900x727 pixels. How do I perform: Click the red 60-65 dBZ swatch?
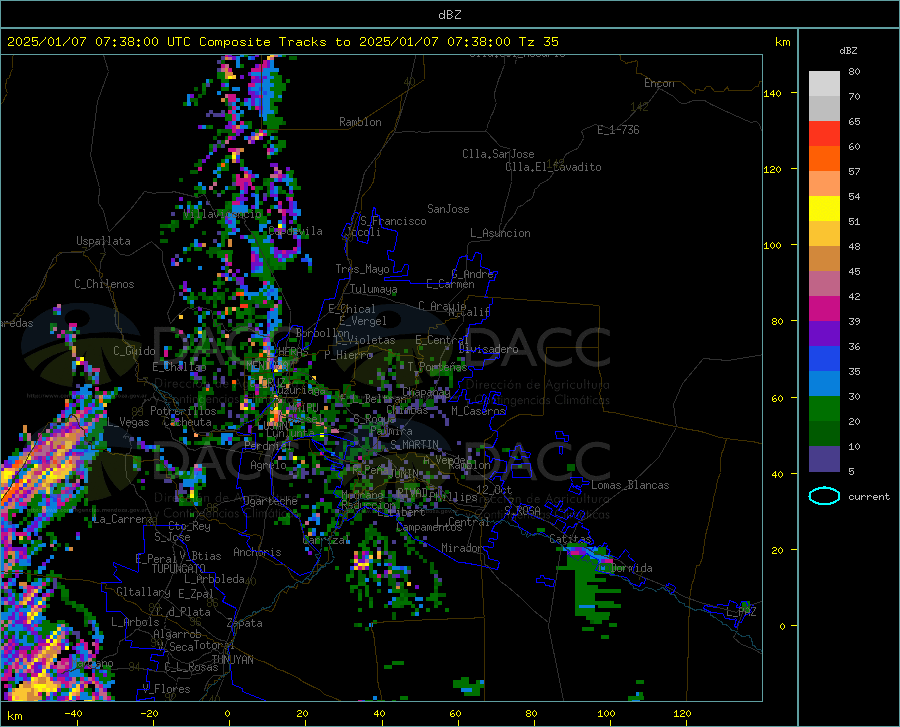[824, 134]
